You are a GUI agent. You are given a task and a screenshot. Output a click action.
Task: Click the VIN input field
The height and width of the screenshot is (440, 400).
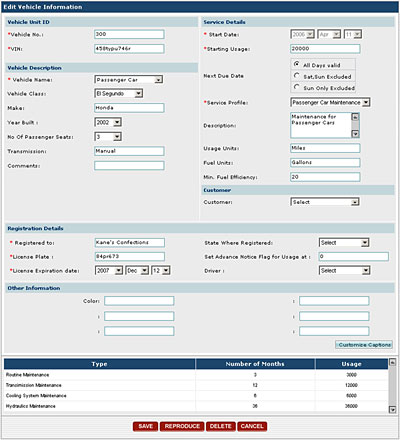click(x=129, y=49)
